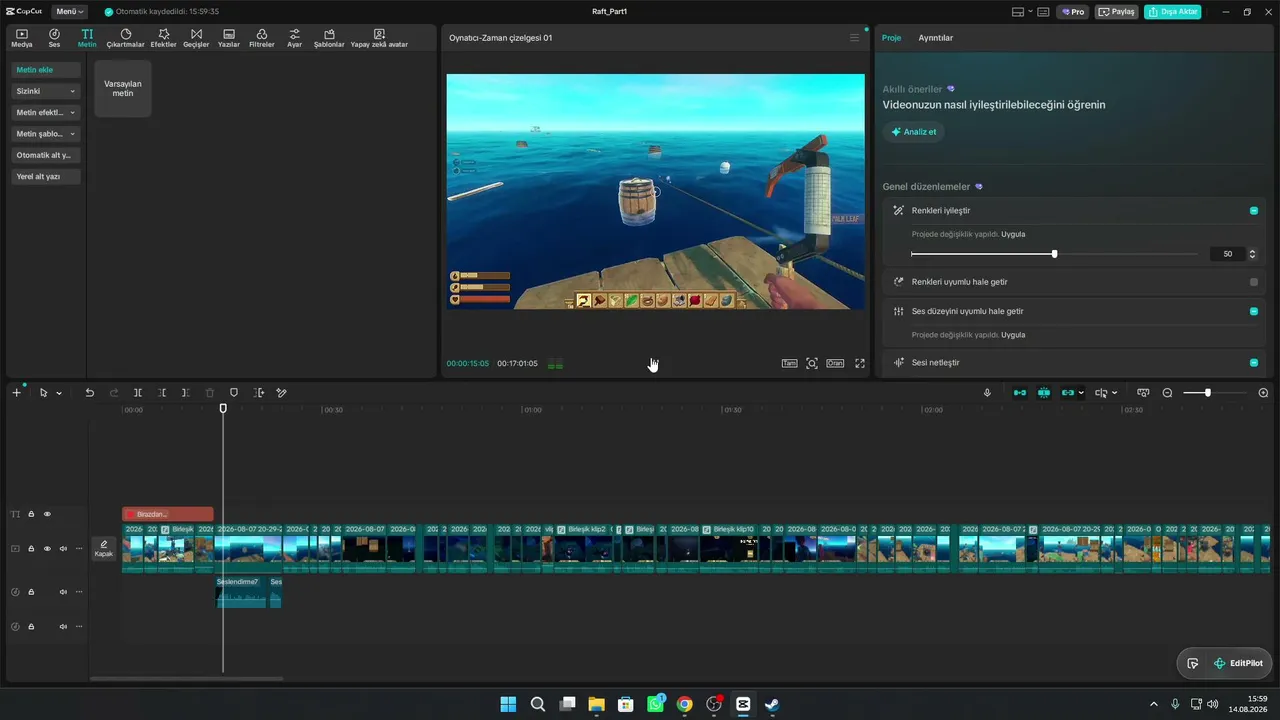
Task: Toggle the Renkleri iyileştir switch
Action: pos(1254,211)
